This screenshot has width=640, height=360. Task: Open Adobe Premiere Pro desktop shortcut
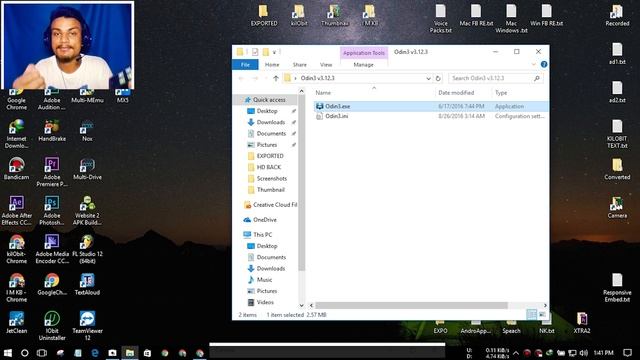click(x=52, y=172)
